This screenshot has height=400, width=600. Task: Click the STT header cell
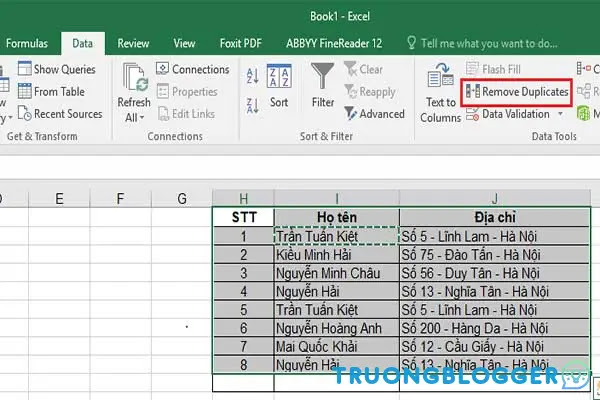click(243, 217)
